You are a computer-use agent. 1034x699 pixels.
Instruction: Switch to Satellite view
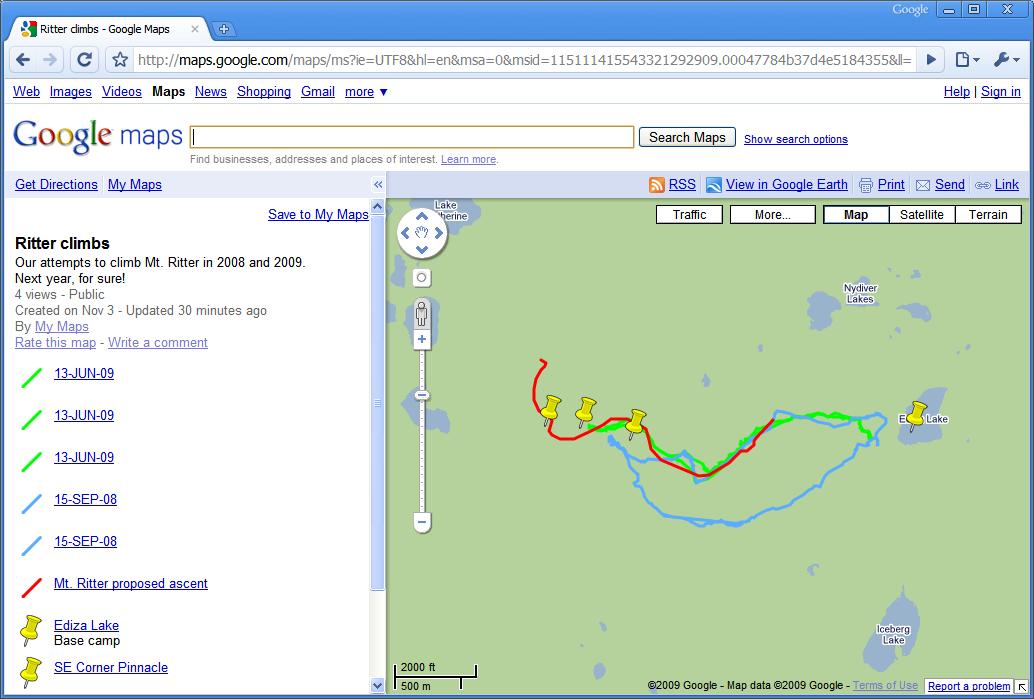coord(922,214)
